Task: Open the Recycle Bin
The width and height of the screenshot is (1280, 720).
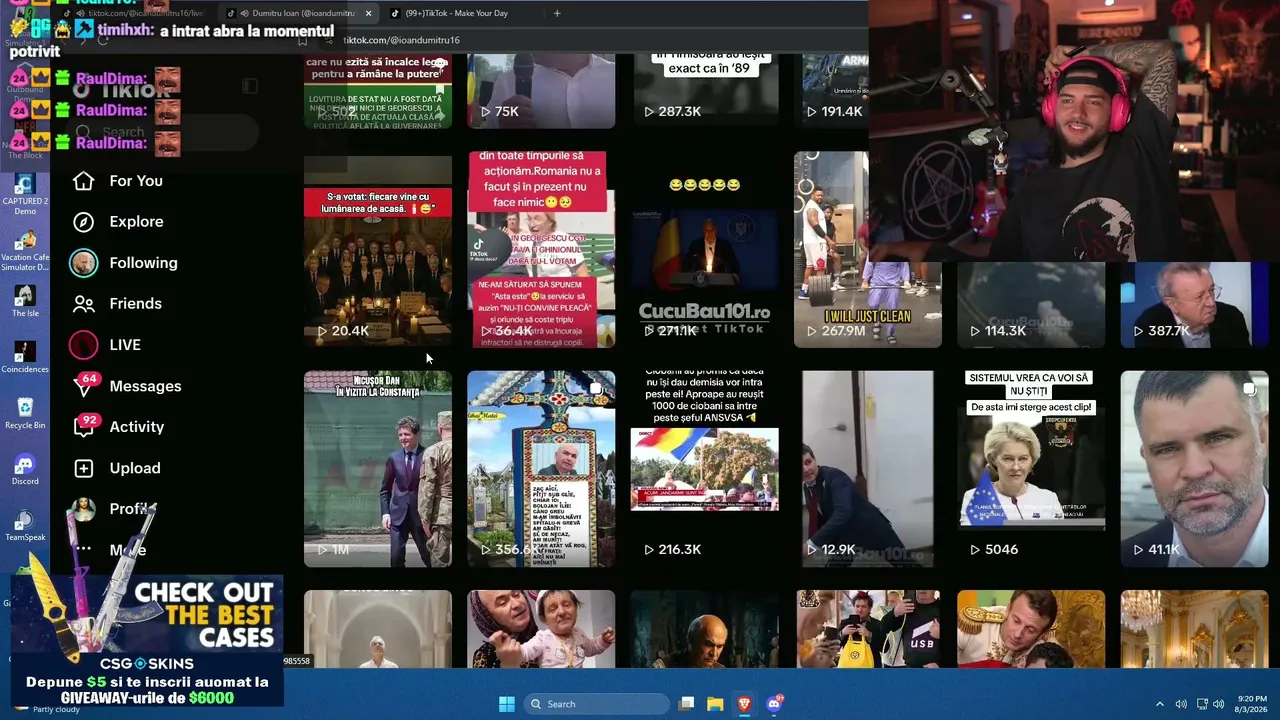Action: [25, 413]
